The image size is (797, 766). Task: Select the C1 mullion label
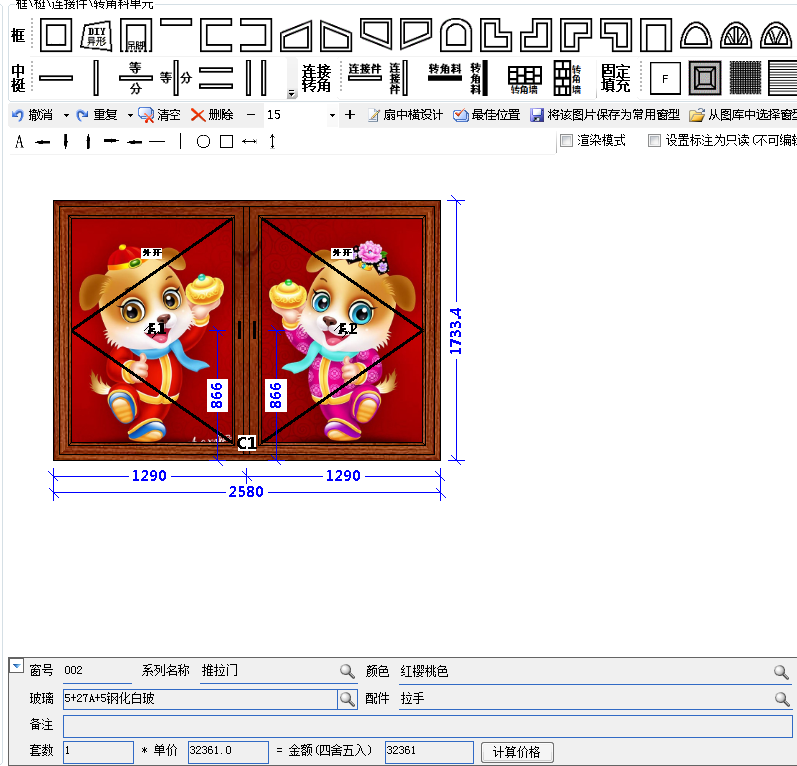point(247,443)
